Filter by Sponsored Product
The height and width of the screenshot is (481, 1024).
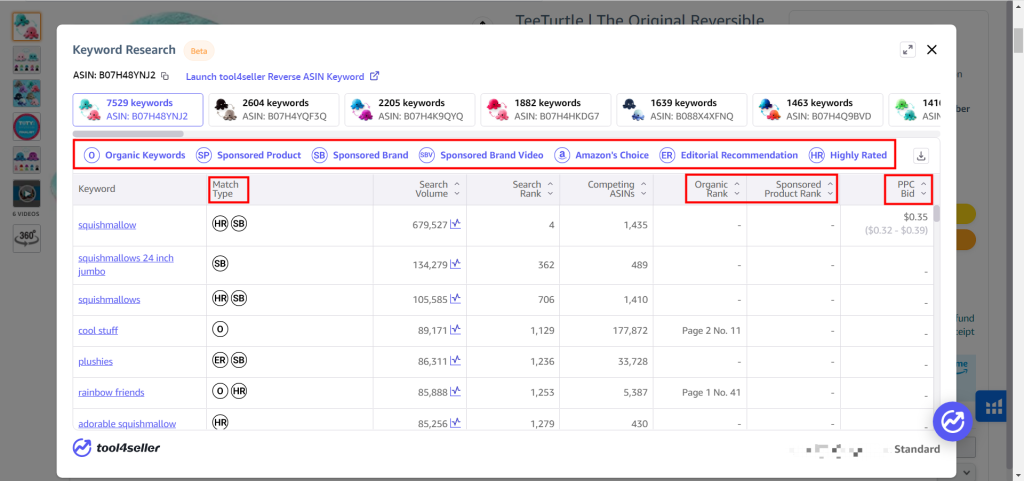click(x=249, y=155)
